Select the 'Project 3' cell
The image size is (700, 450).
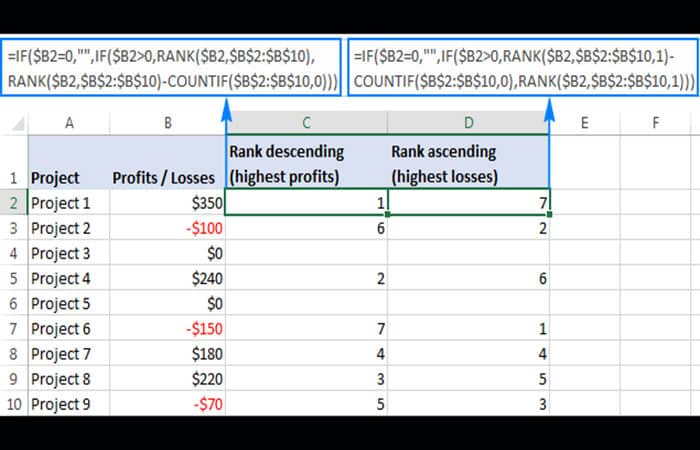pyautogui.click(x=69, y=253)
